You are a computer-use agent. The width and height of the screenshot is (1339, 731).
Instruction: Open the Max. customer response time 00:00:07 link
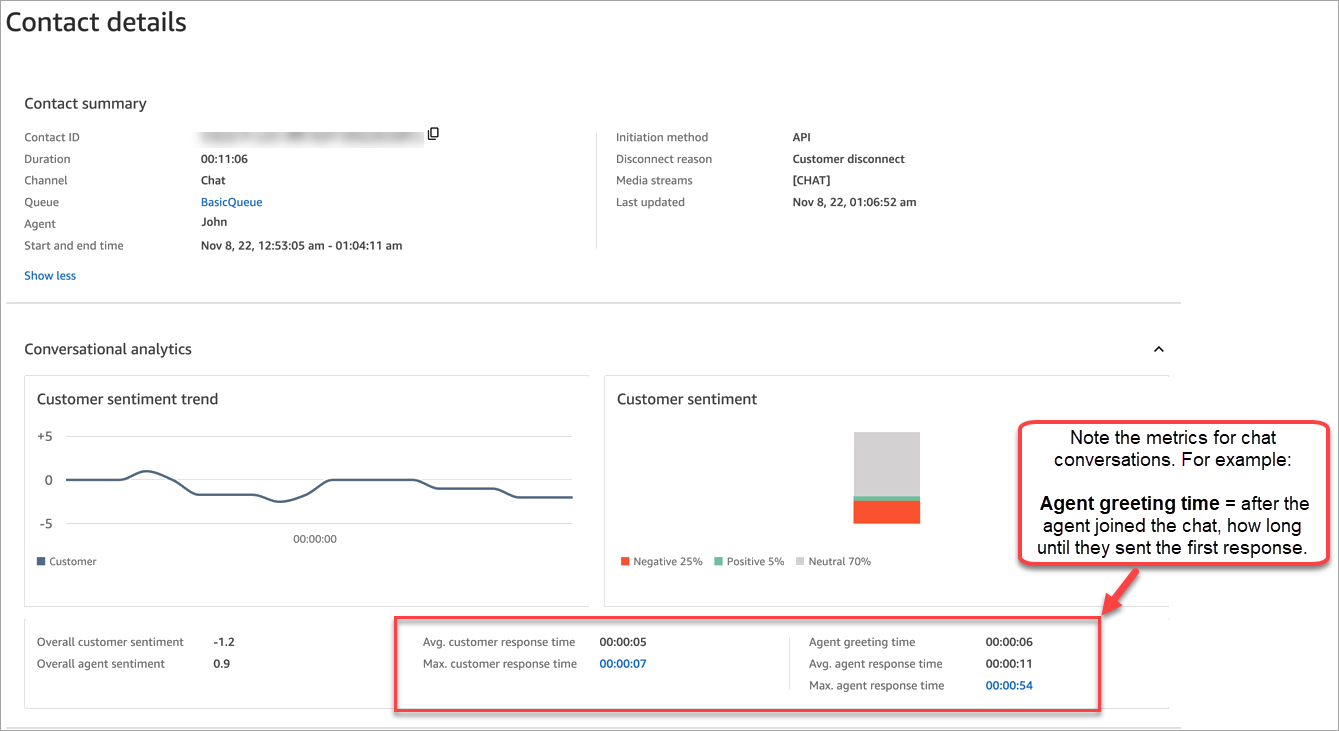click(620, 663)
